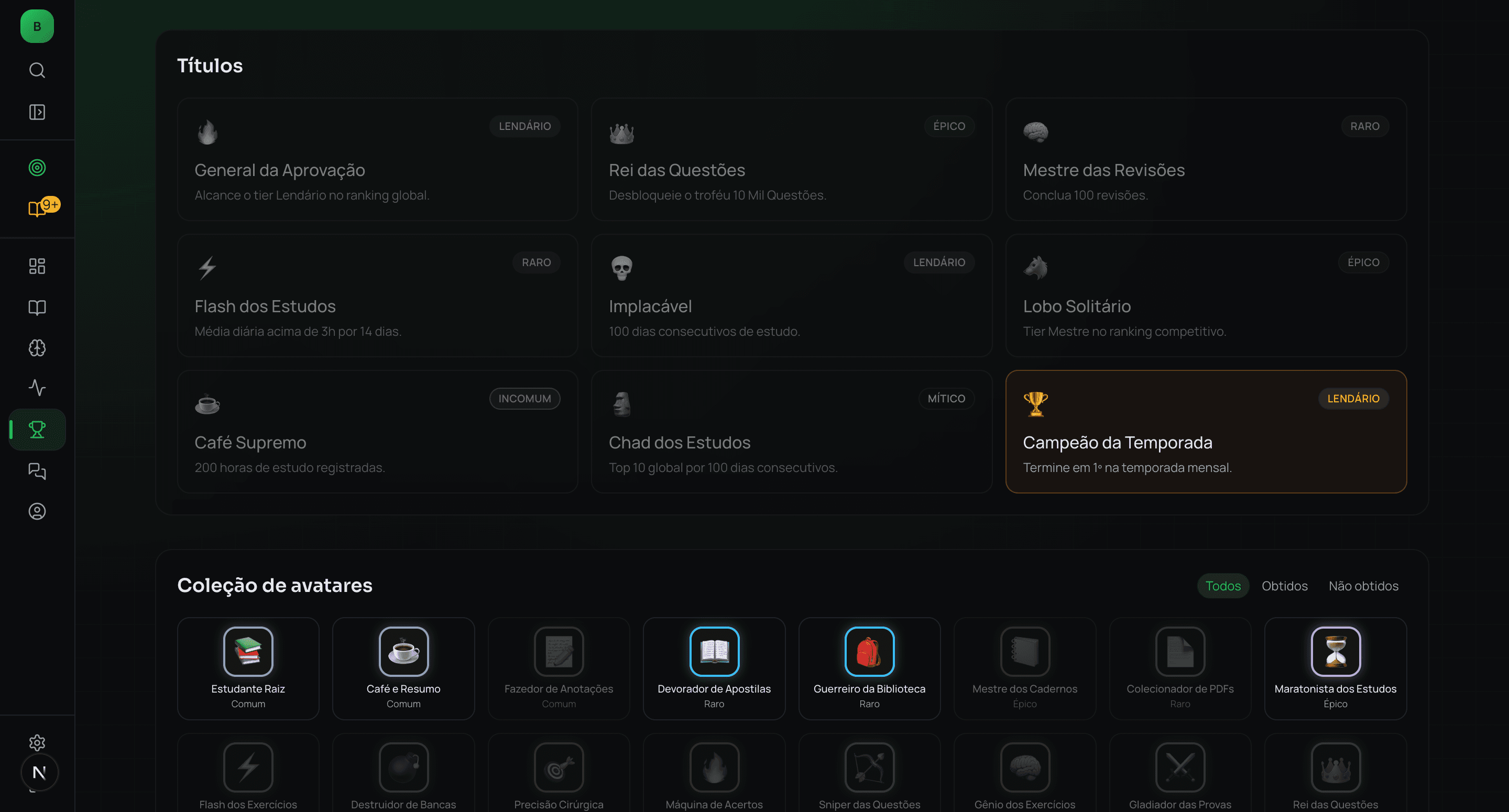Viewport: 1509px width, 812px height.
Task: Click the coffee cup icon on Café Supremo card
Action: click(x=207, y=404)
